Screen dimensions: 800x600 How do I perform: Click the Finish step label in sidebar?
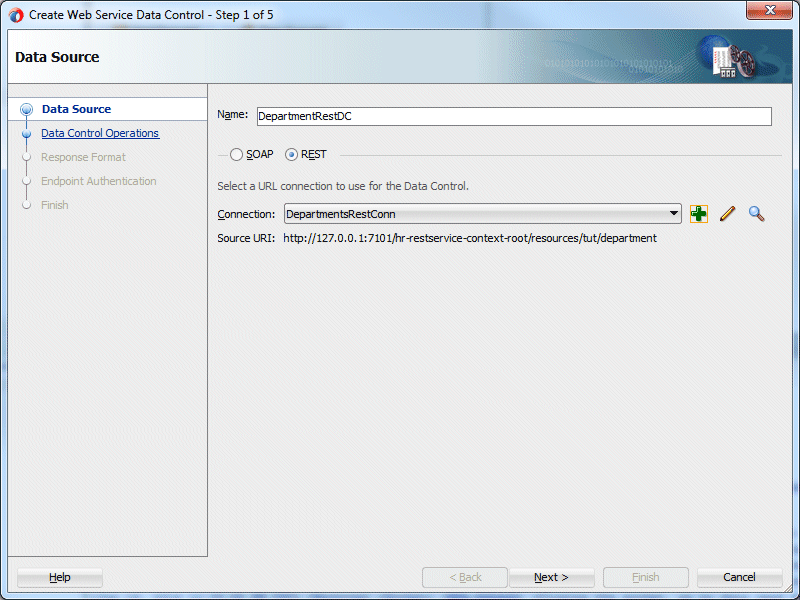click(x=55, y=205)
